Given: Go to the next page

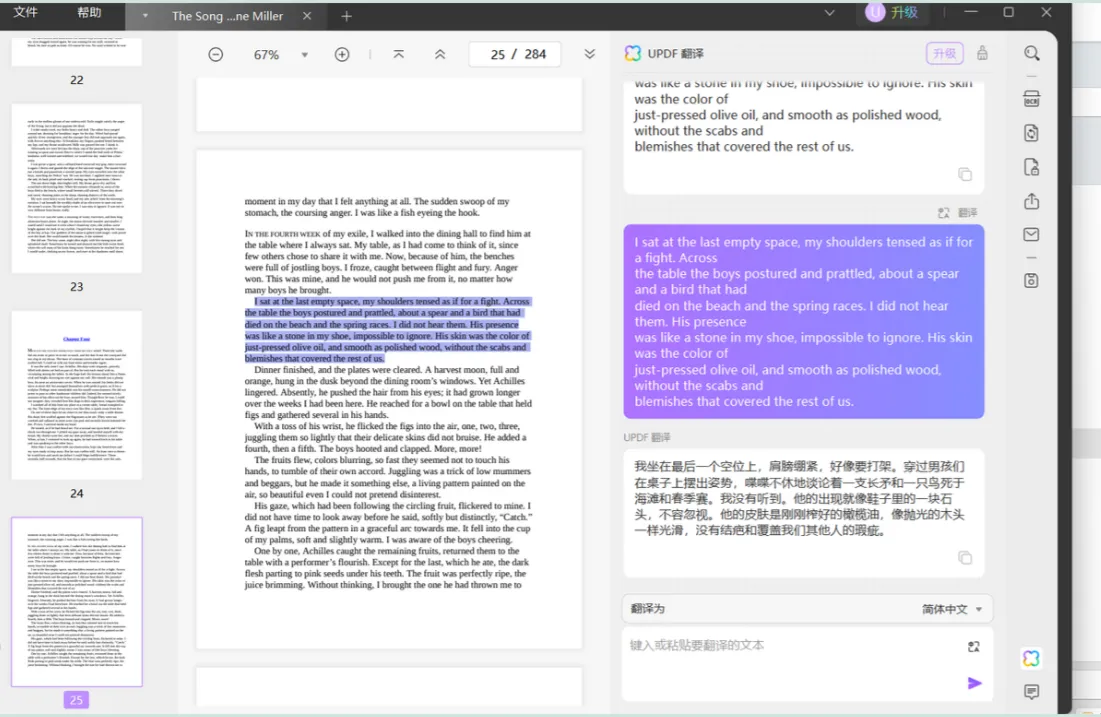Looking at the screenshot, I should pos(589,54).
